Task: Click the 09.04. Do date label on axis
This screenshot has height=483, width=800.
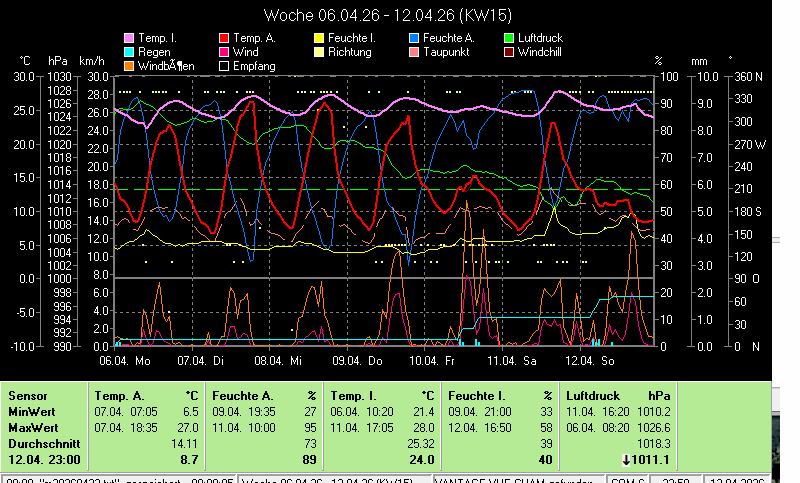Action: [358, 361]
